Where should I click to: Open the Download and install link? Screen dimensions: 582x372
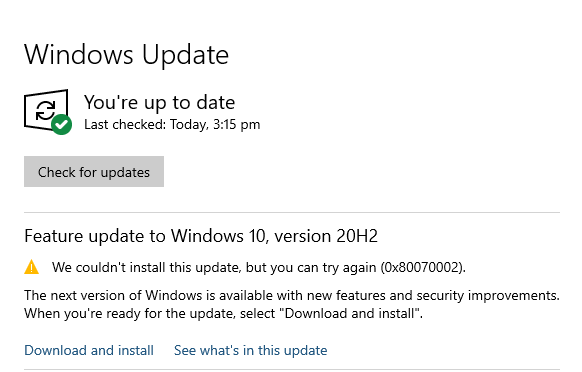tap(89, 350)
